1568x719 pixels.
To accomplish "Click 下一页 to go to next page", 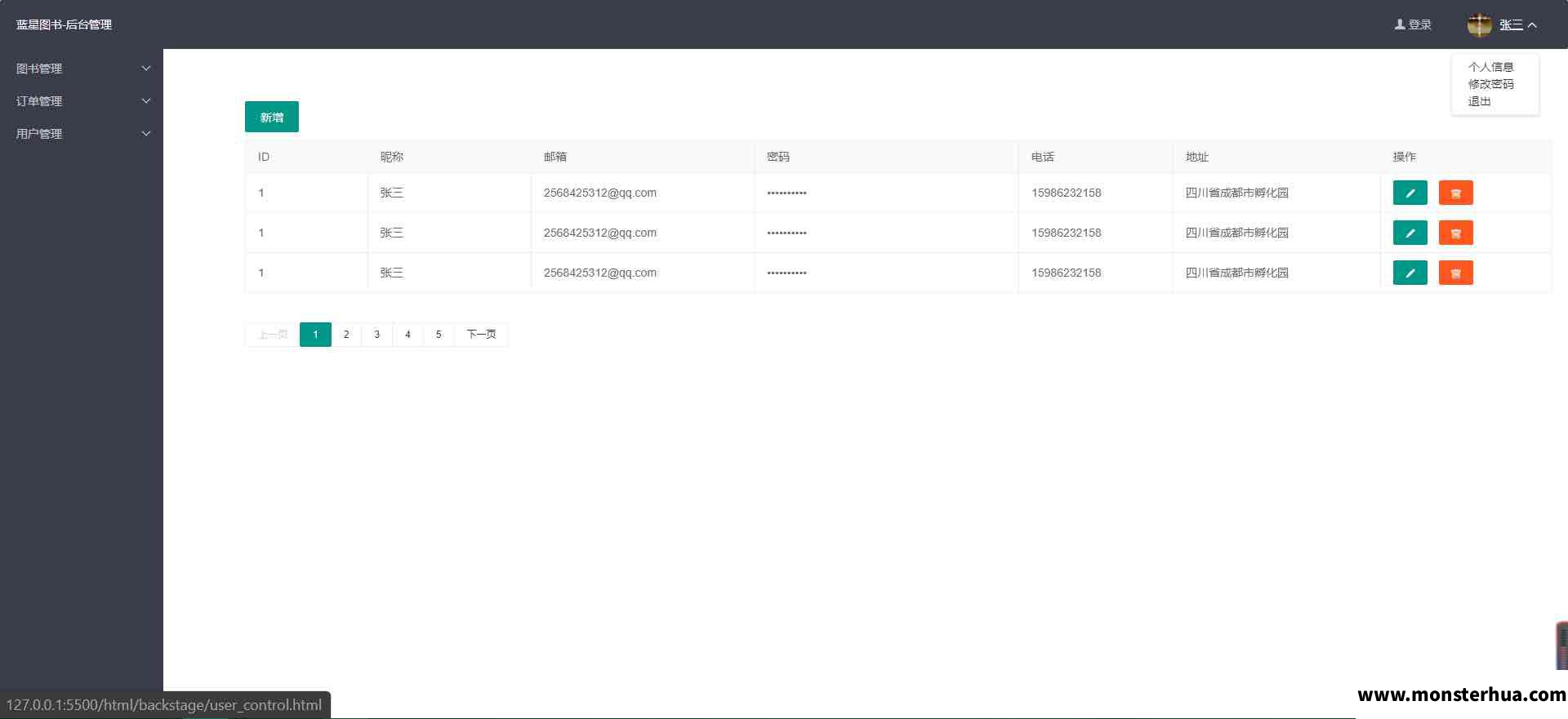I will pos(481,335).
